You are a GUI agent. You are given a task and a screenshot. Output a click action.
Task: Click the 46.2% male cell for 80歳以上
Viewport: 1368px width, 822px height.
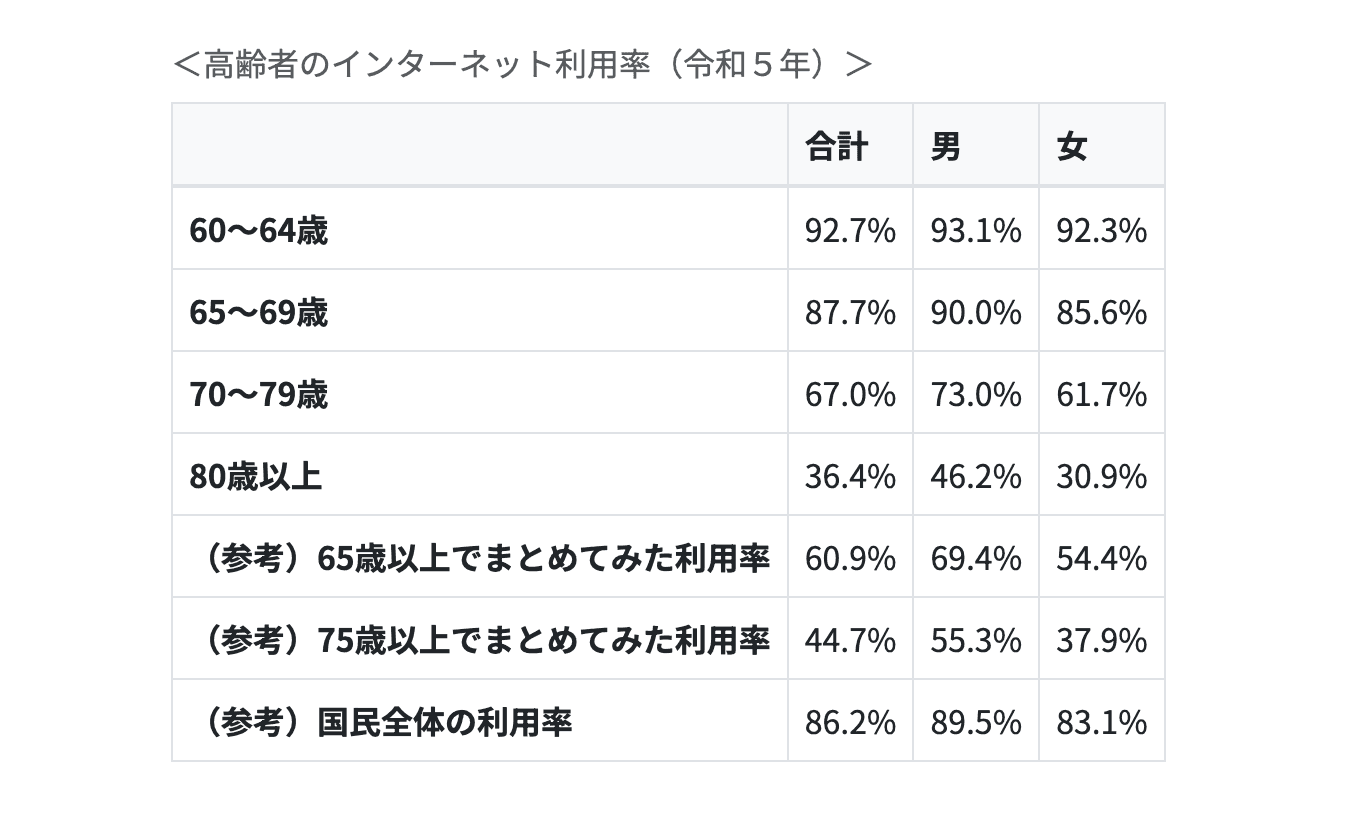[x=976, y=476]
